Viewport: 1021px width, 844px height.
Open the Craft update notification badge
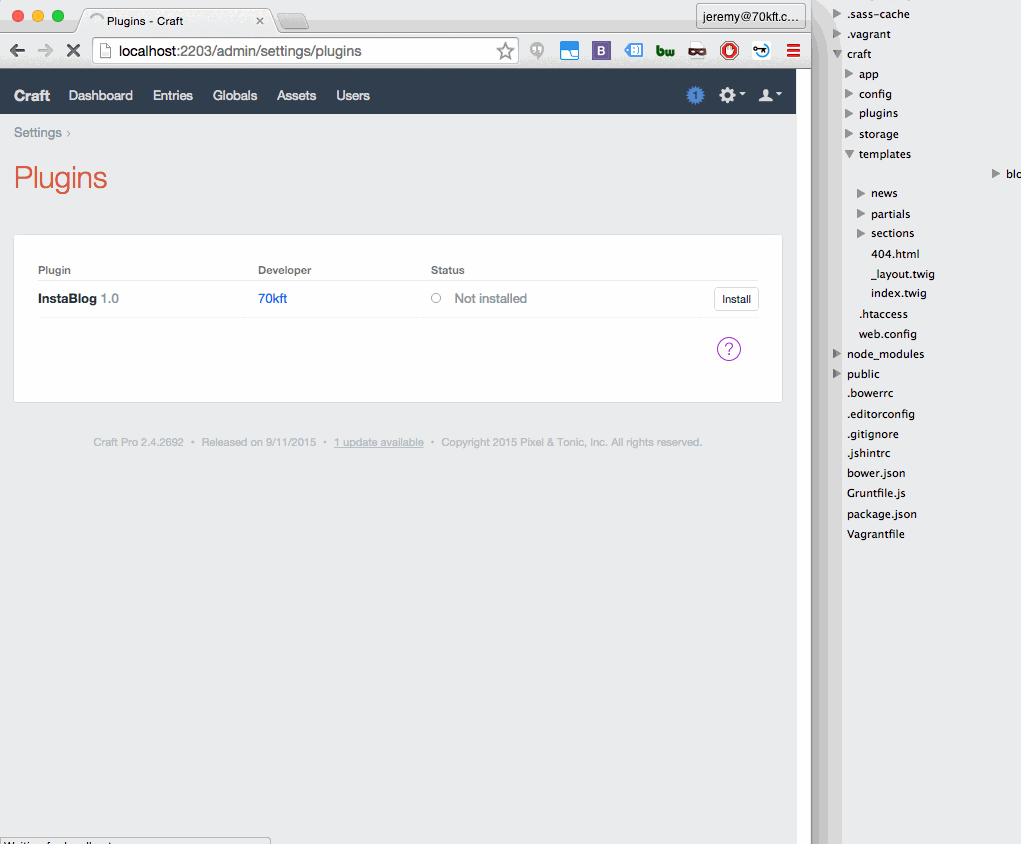tap(695, 96)
